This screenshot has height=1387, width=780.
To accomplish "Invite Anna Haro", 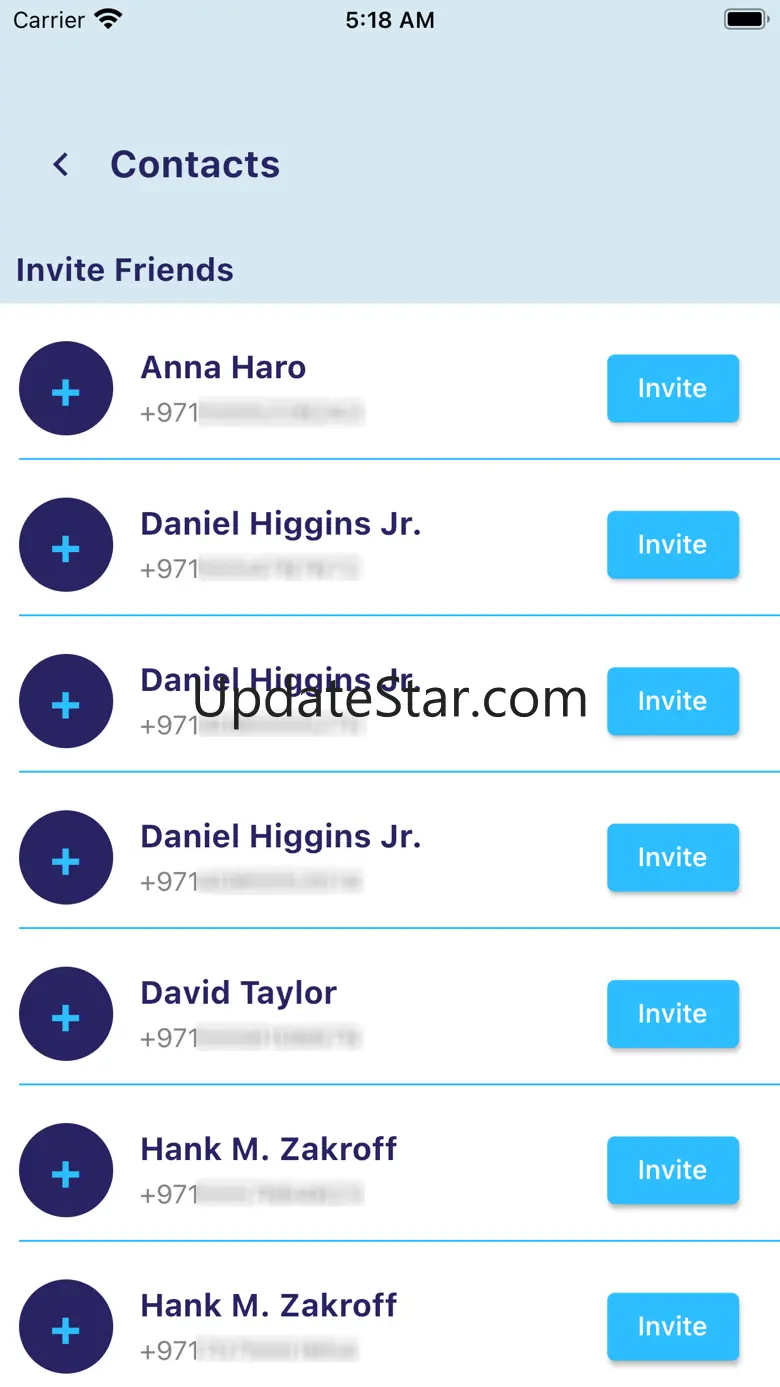I will pyautogui.click(x=673, y=388).
